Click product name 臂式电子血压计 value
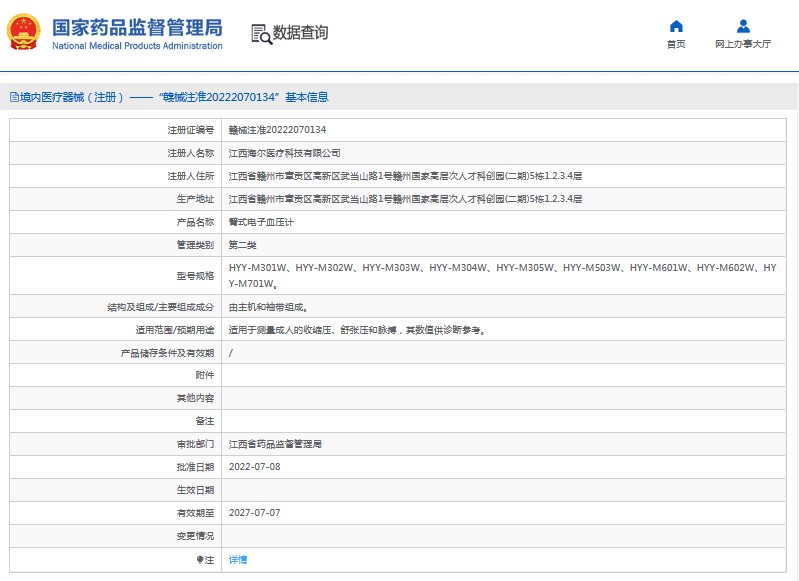Viewport: 799px width, 581px height. coord(261,222)
